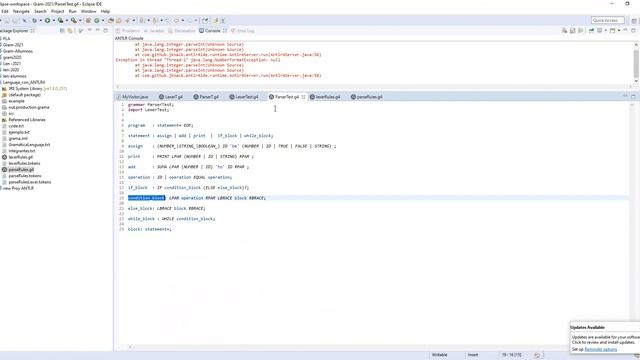Click the Open Perspective icon

pos(633,20)
